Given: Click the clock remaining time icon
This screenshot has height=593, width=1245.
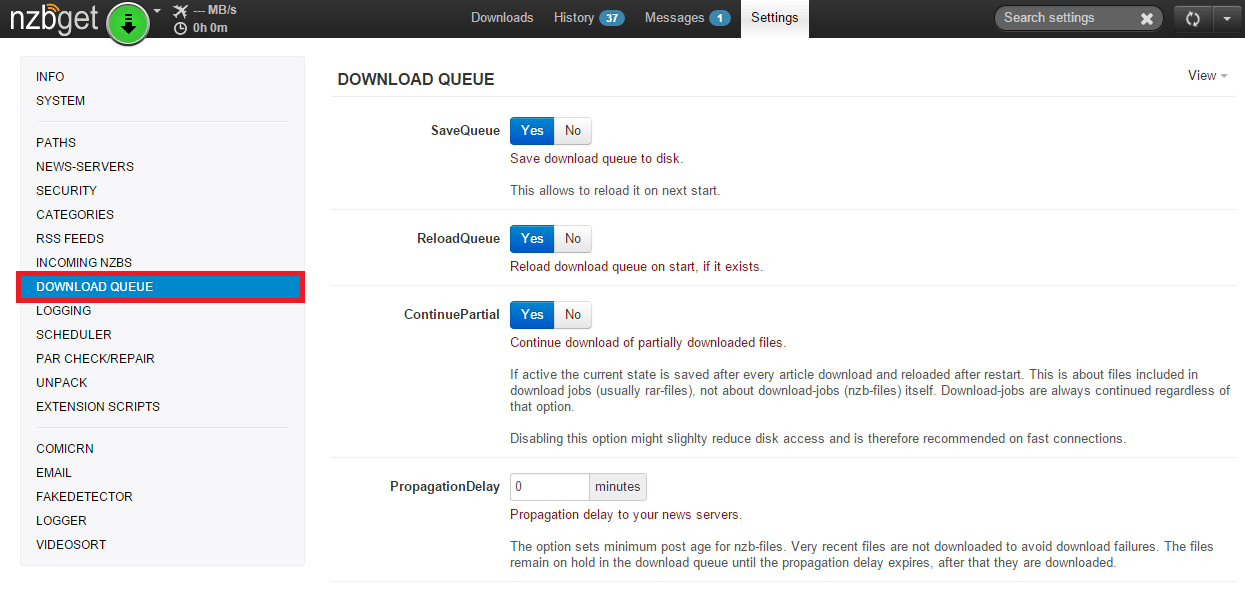Looking at the screenshot, I should click(180, 28).
